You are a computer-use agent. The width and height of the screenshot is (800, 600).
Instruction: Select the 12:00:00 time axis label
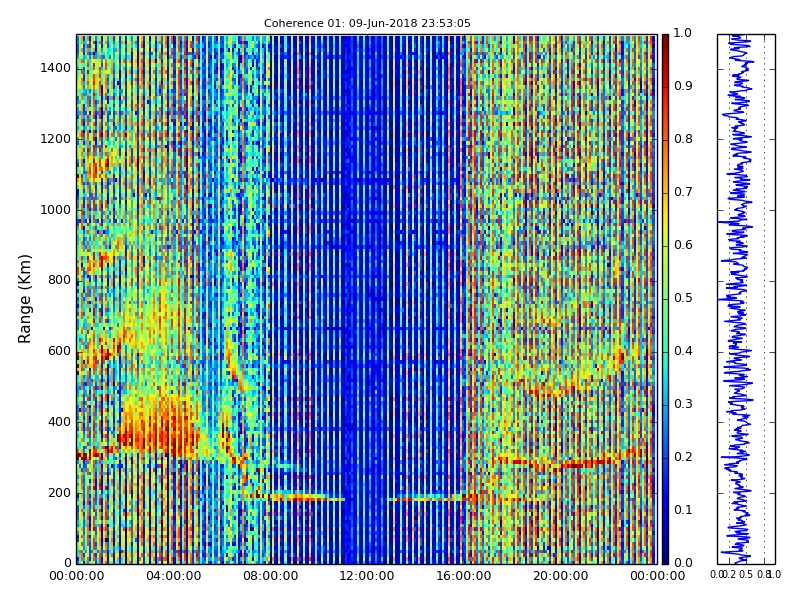(367, 577)
